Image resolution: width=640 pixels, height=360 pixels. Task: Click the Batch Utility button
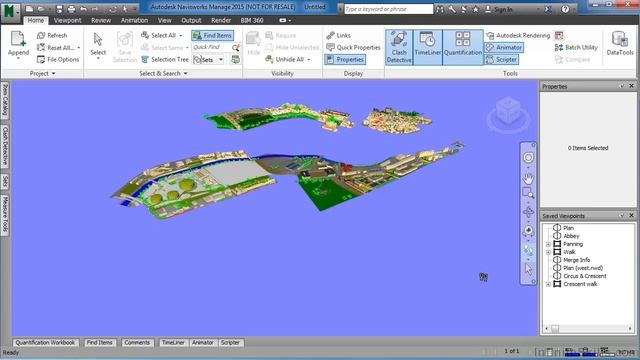point(576,47)
